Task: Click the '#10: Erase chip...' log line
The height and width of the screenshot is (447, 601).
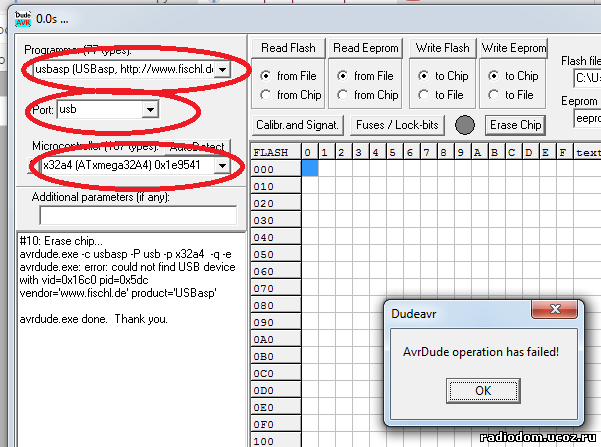Action: (61, 241)
